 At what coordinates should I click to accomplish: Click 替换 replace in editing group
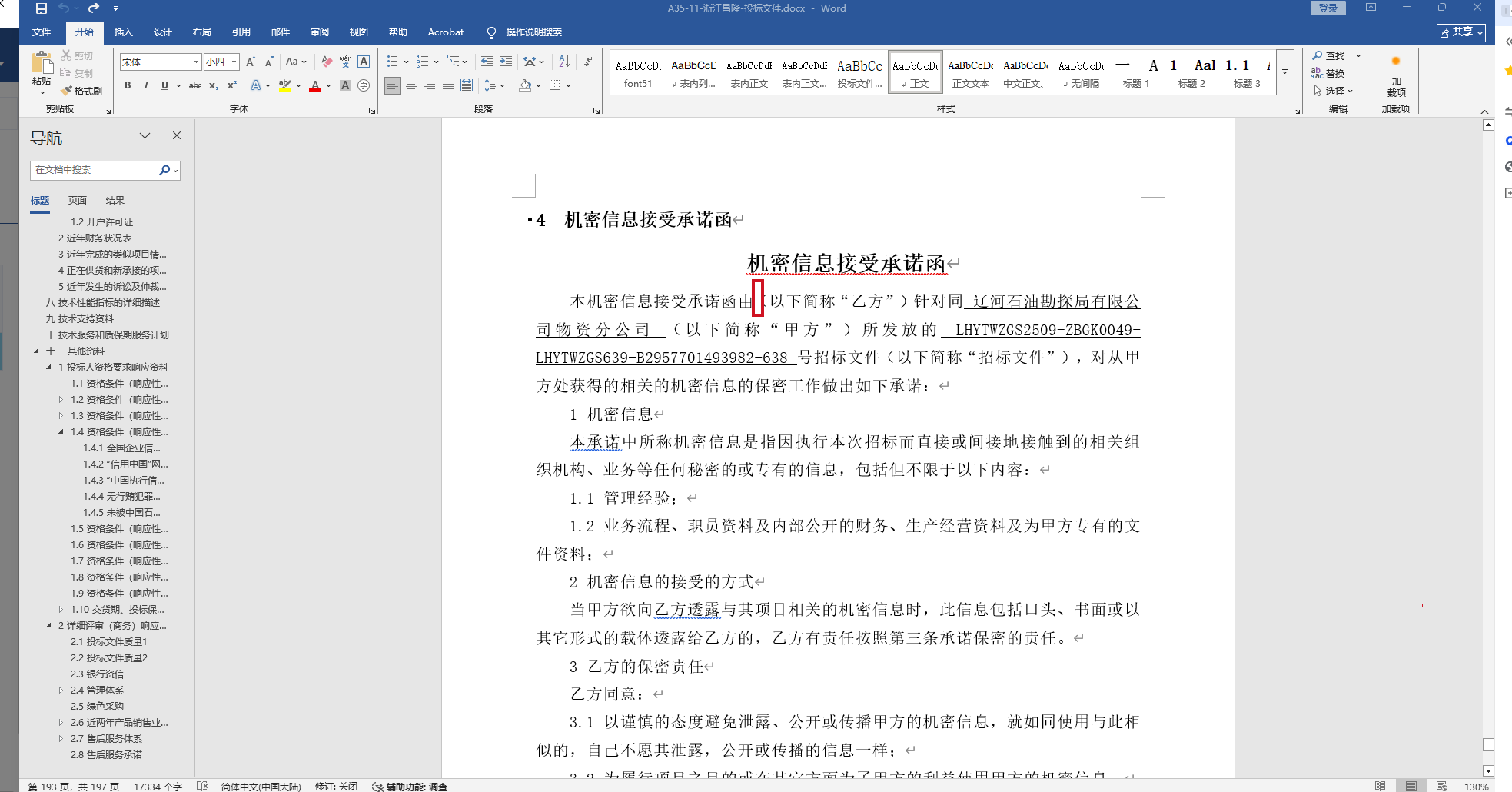click(x=1328, y=73)
